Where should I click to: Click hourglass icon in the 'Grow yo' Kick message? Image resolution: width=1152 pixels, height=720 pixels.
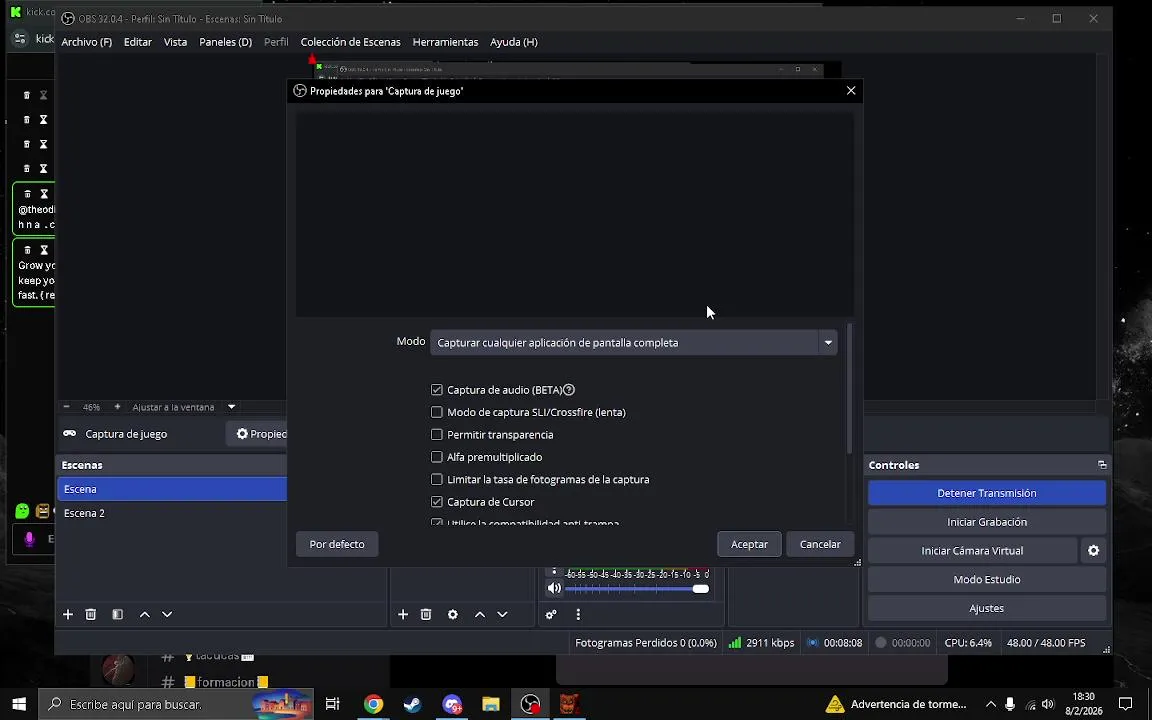point(44,250)
